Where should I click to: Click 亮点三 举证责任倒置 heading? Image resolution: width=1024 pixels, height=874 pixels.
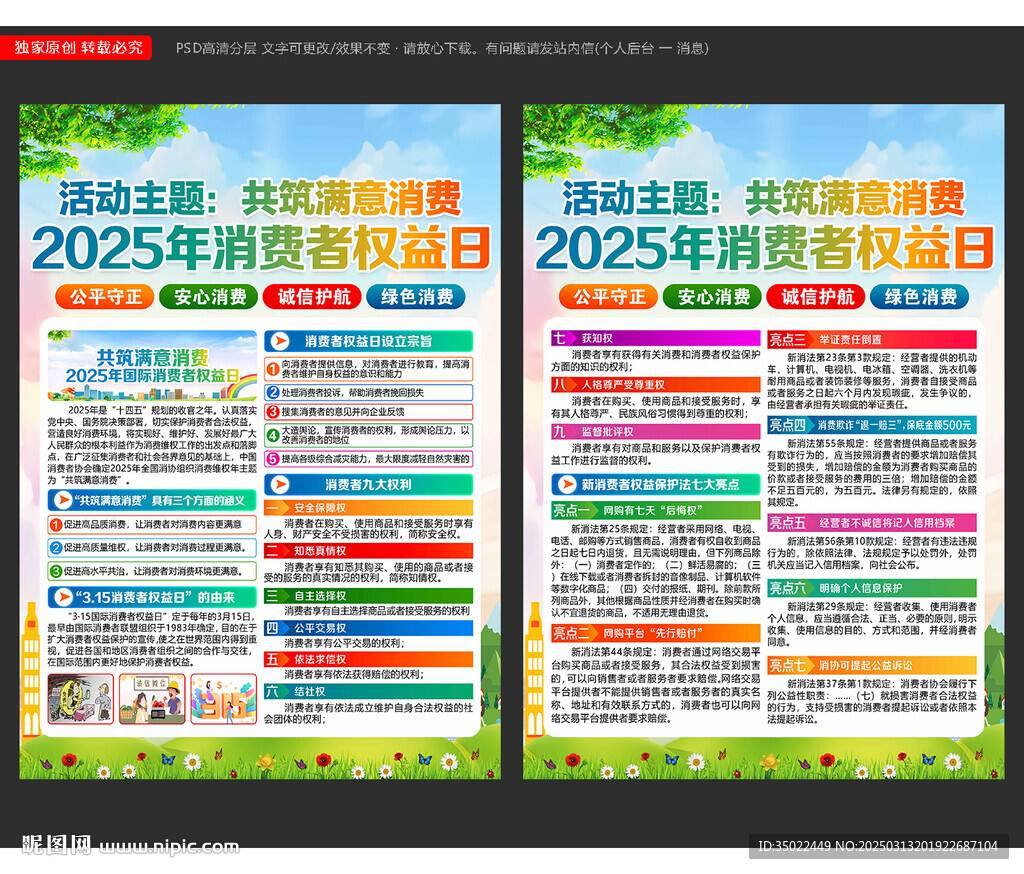(x=872, y=339)
